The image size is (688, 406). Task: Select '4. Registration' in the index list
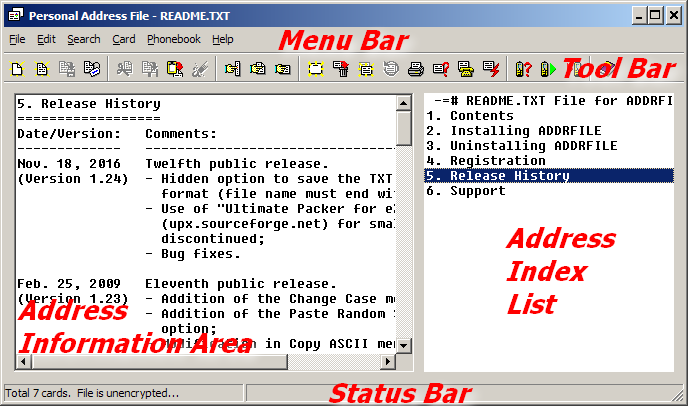(x=549, y=161)
